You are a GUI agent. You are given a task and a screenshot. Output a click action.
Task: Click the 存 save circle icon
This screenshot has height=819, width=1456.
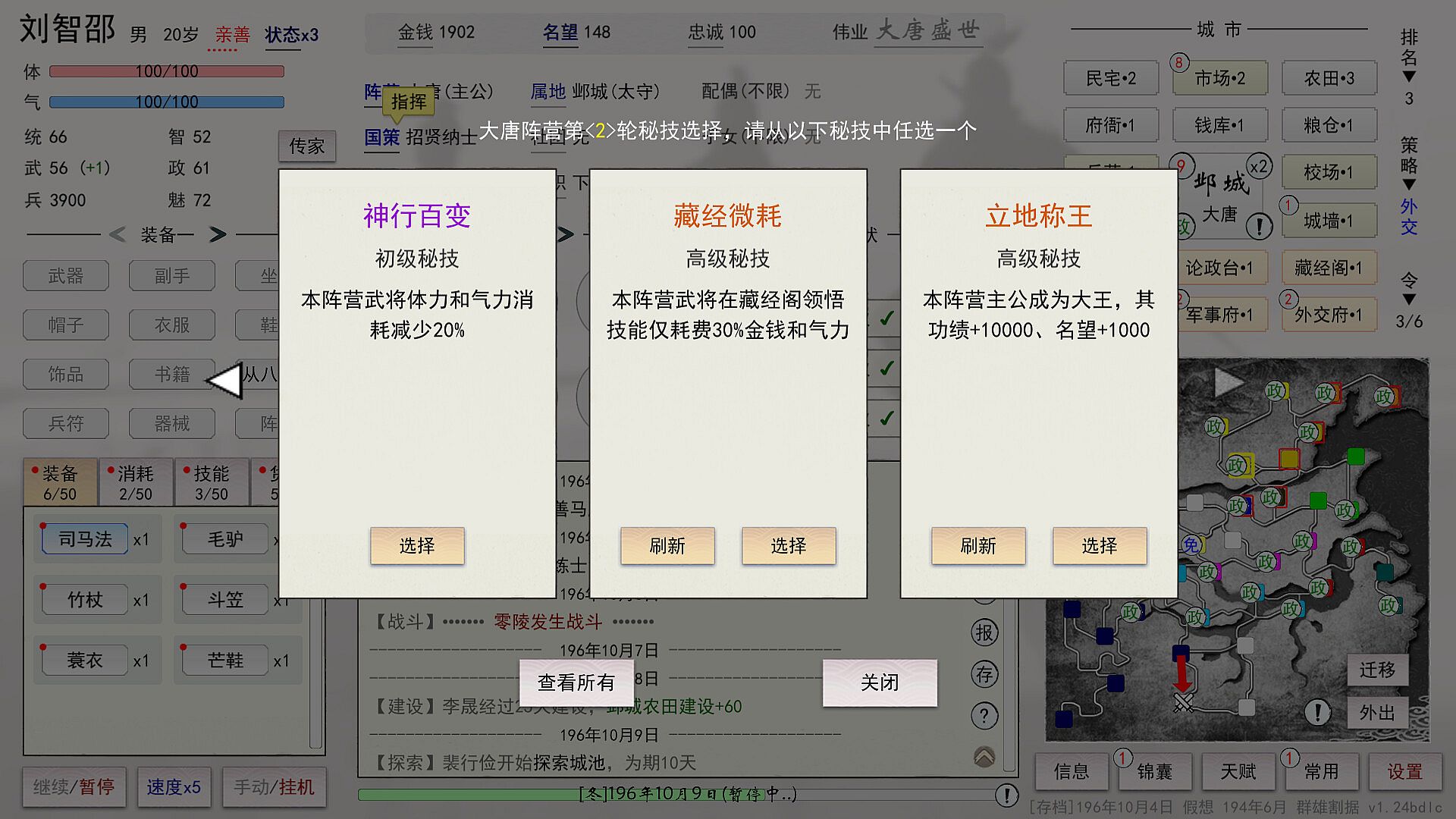click(984, 674)
